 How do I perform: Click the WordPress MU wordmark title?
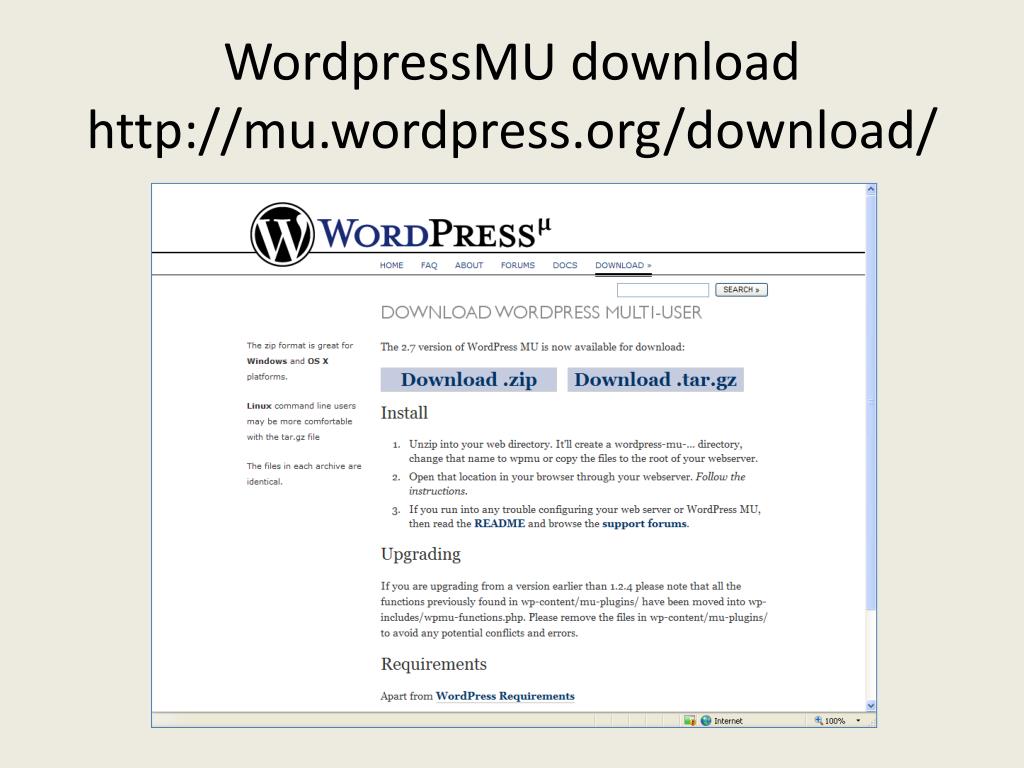pos(434,232)
